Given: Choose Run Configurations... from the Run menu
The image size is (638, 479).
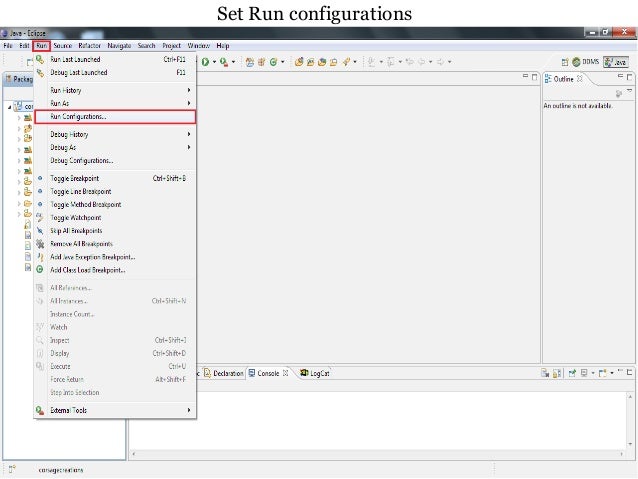Looking at the screenshot, I should click(115, 117).
